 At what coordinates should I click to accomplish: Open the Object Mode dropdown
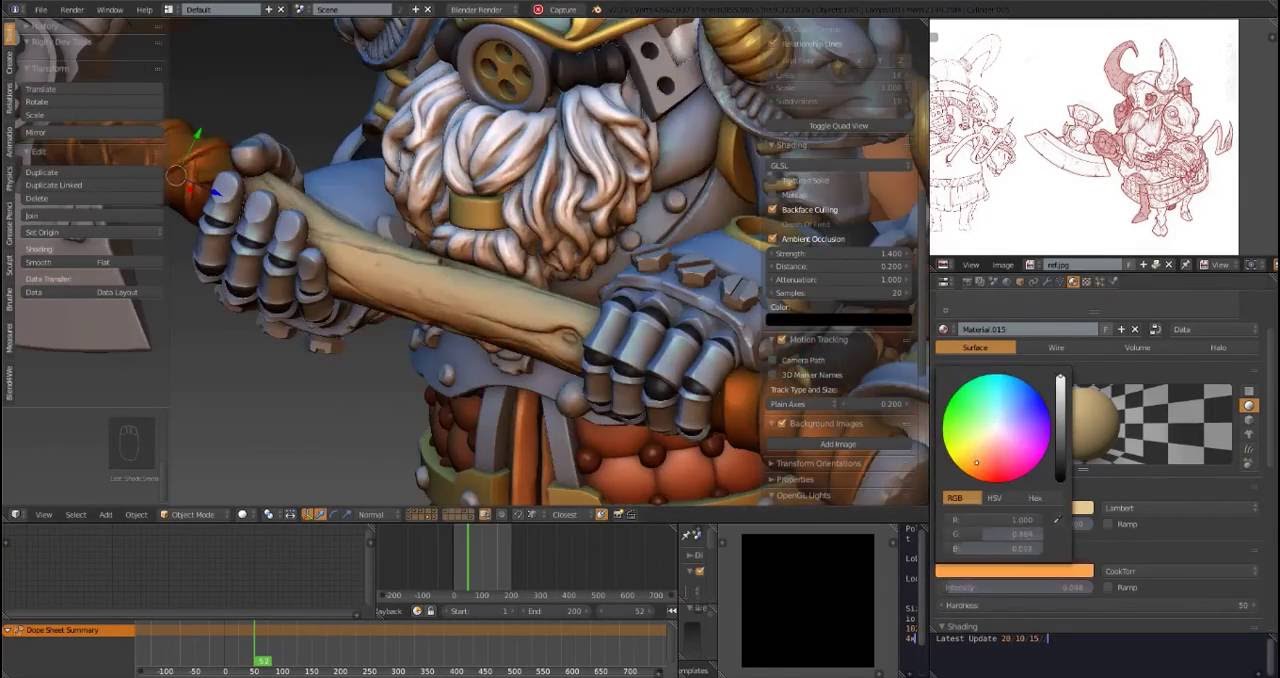193,515
